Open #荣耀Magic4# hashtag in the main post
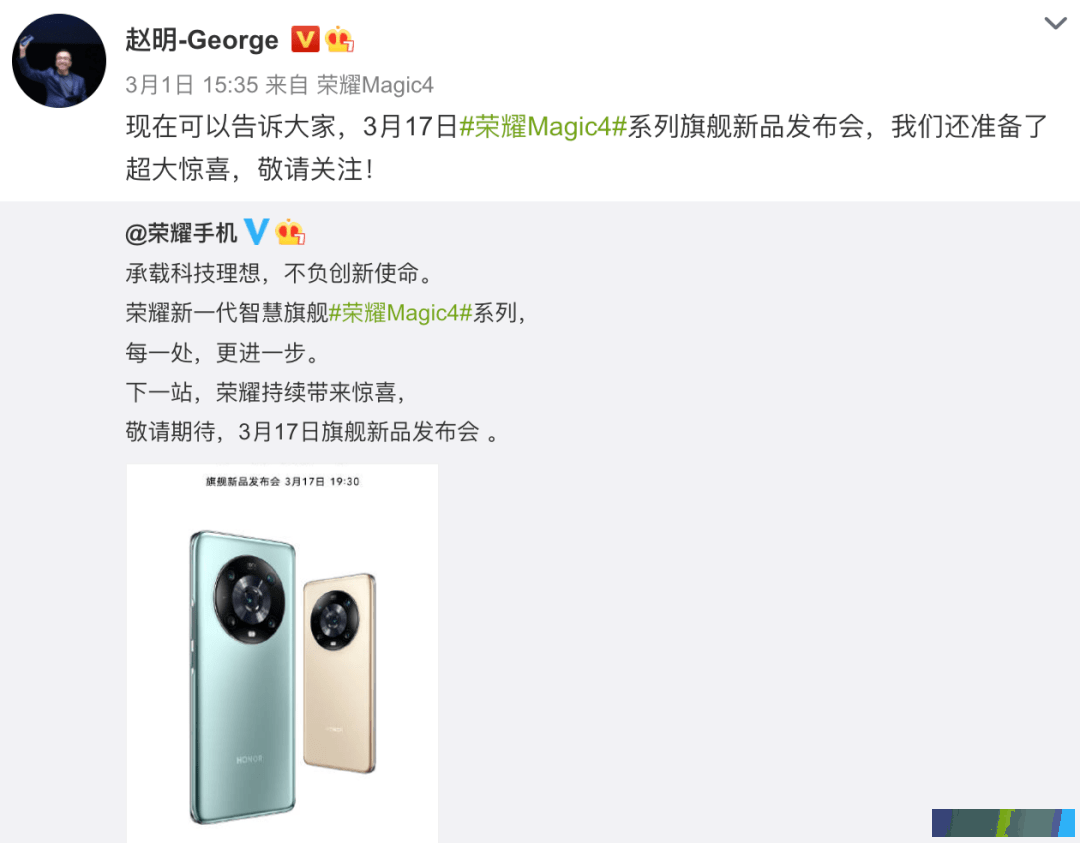Screen dimensions: 1080x843 click(543, 127)
